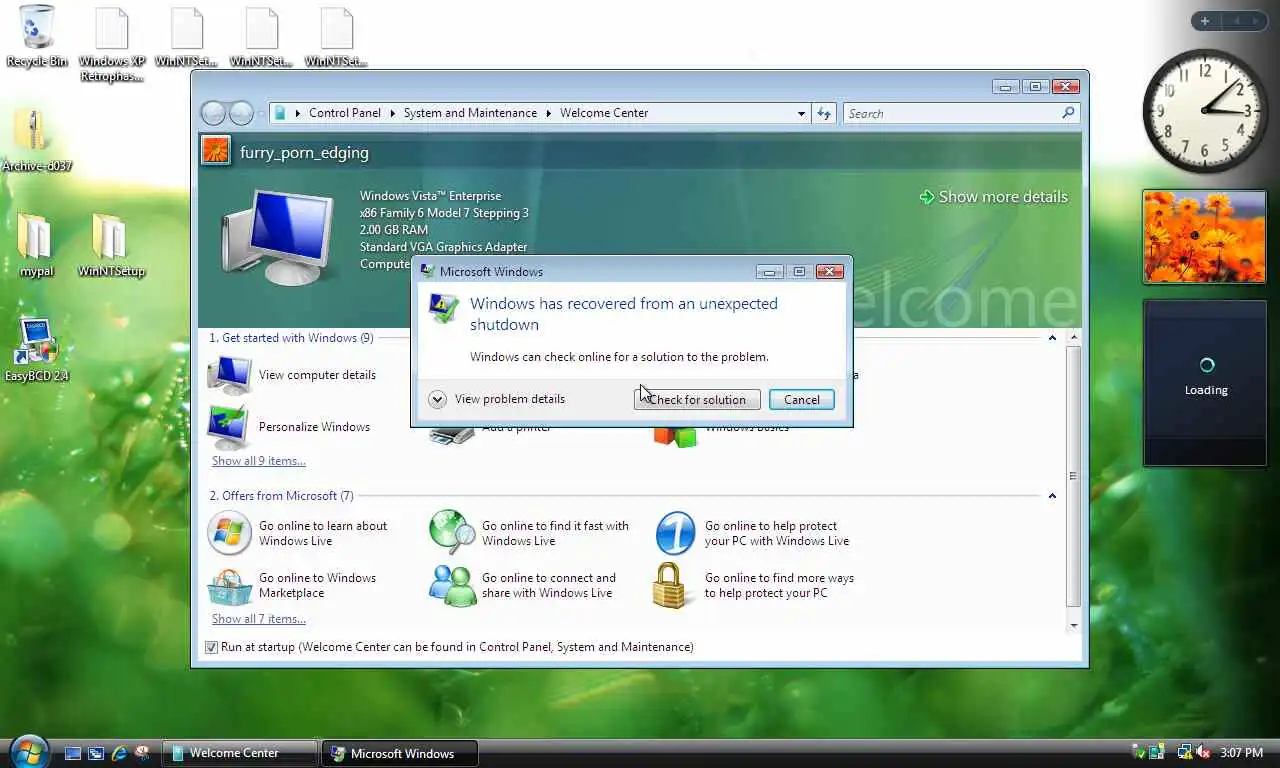Screen dimensions: 1280x768
Task: Open Go online to learn about Windows Live
Action: coord(229,533)
